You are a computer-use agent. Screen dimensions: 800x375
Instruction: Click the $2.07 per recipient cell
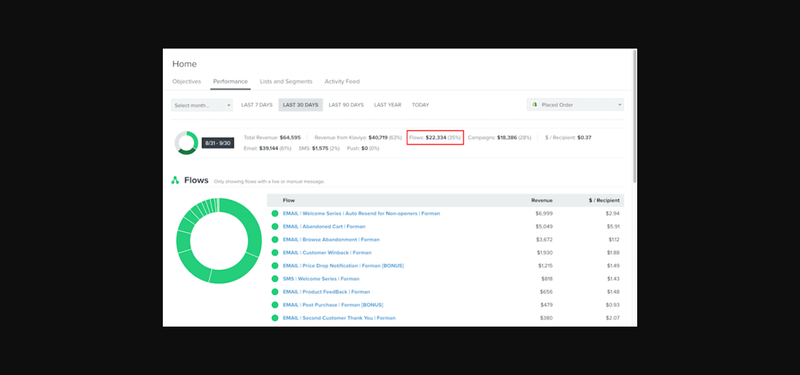[x=613, y=318]
